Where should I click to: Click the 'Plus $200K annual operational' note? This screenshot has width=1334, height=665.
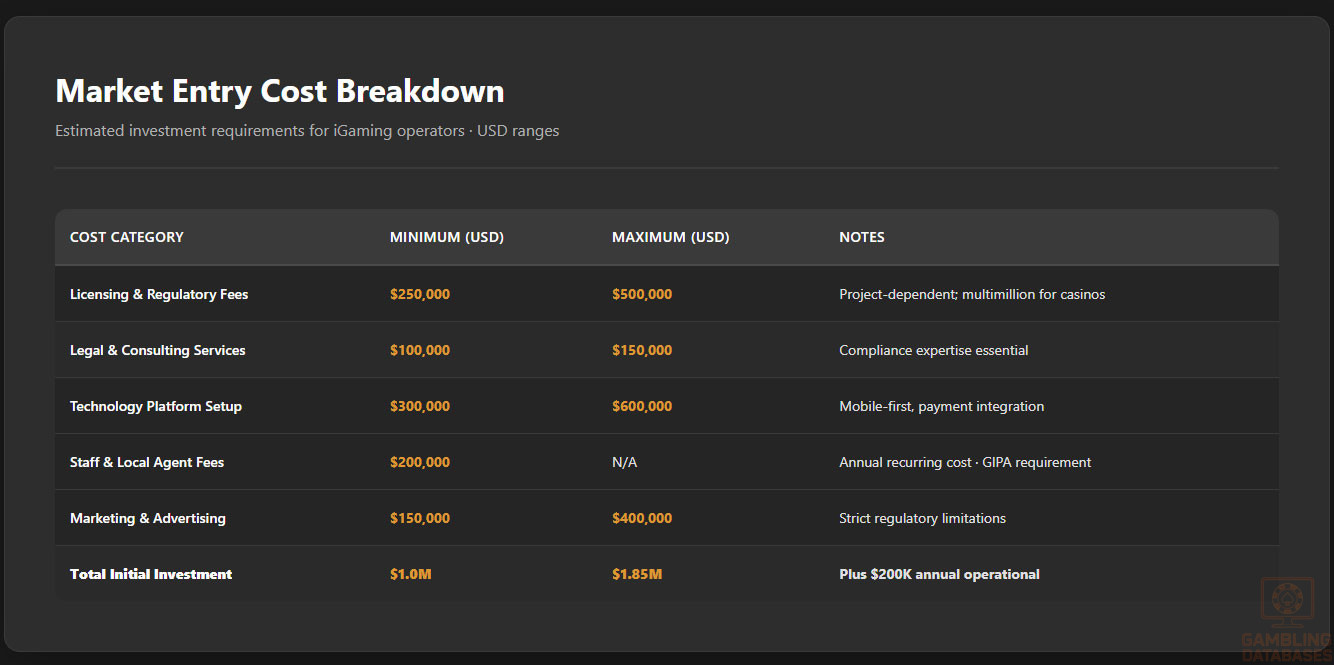[x=939, y=574]
